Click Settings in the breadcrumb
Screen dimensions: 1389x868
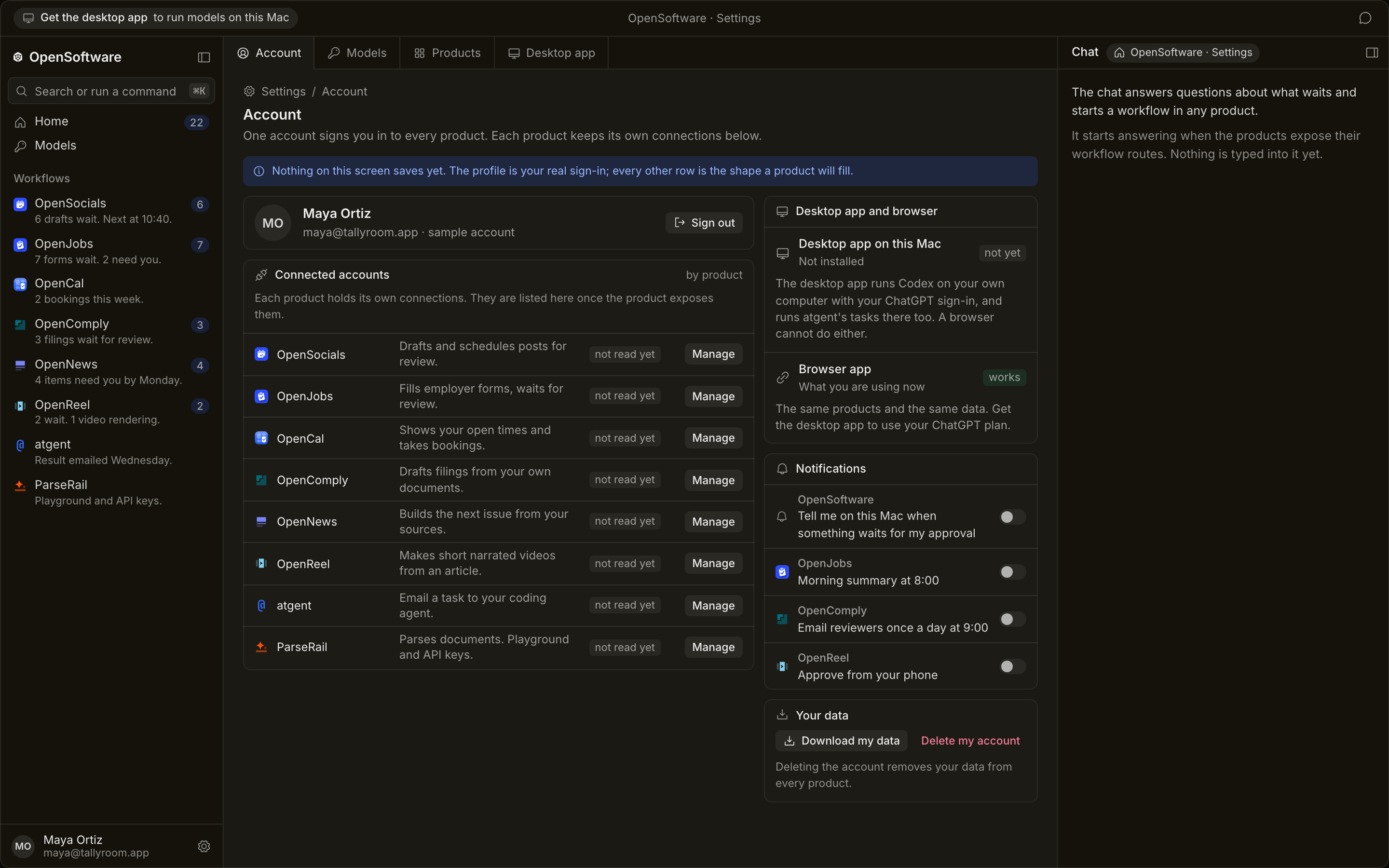[284, 91]
